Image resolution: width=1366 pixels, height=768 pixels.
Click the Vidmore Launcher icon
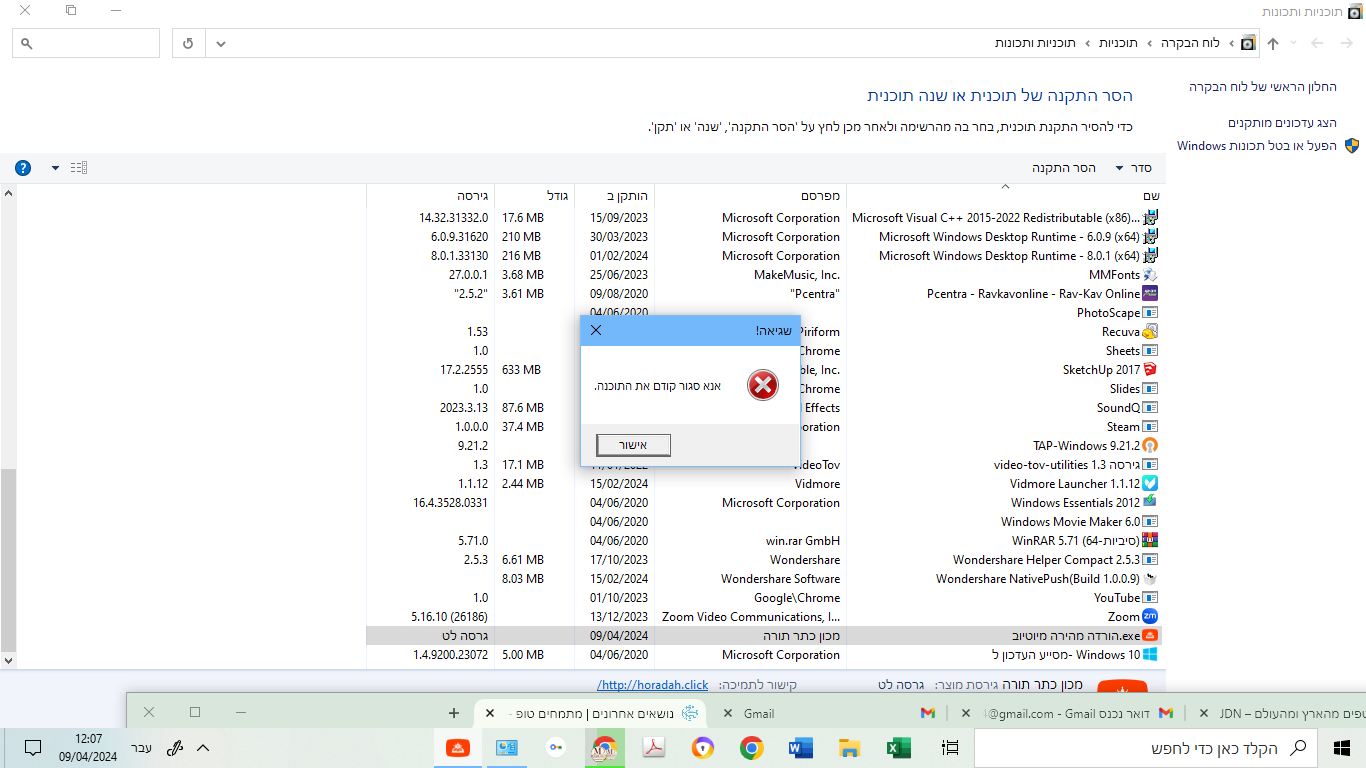point(1150,484)
